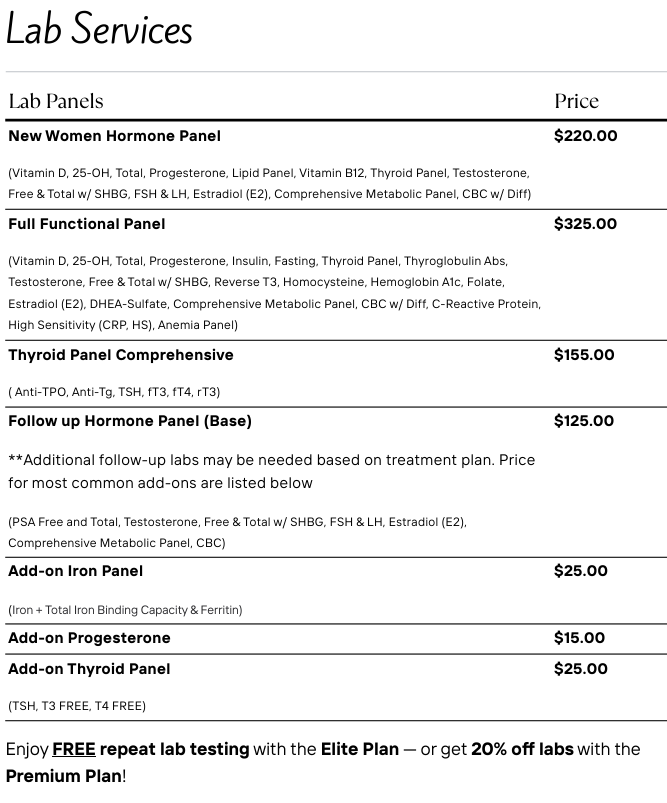Click the $325.00 price
This screenshot has width=667, height=803.
[x=585, y=224]
